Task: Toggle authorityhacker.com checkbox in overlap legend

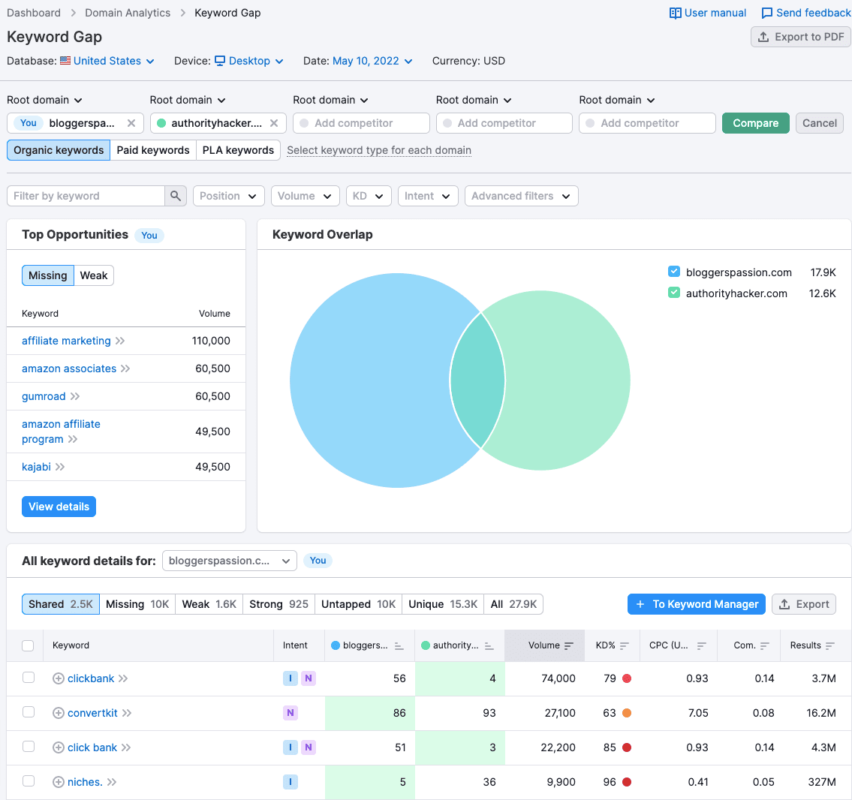Action: (674, 293)
